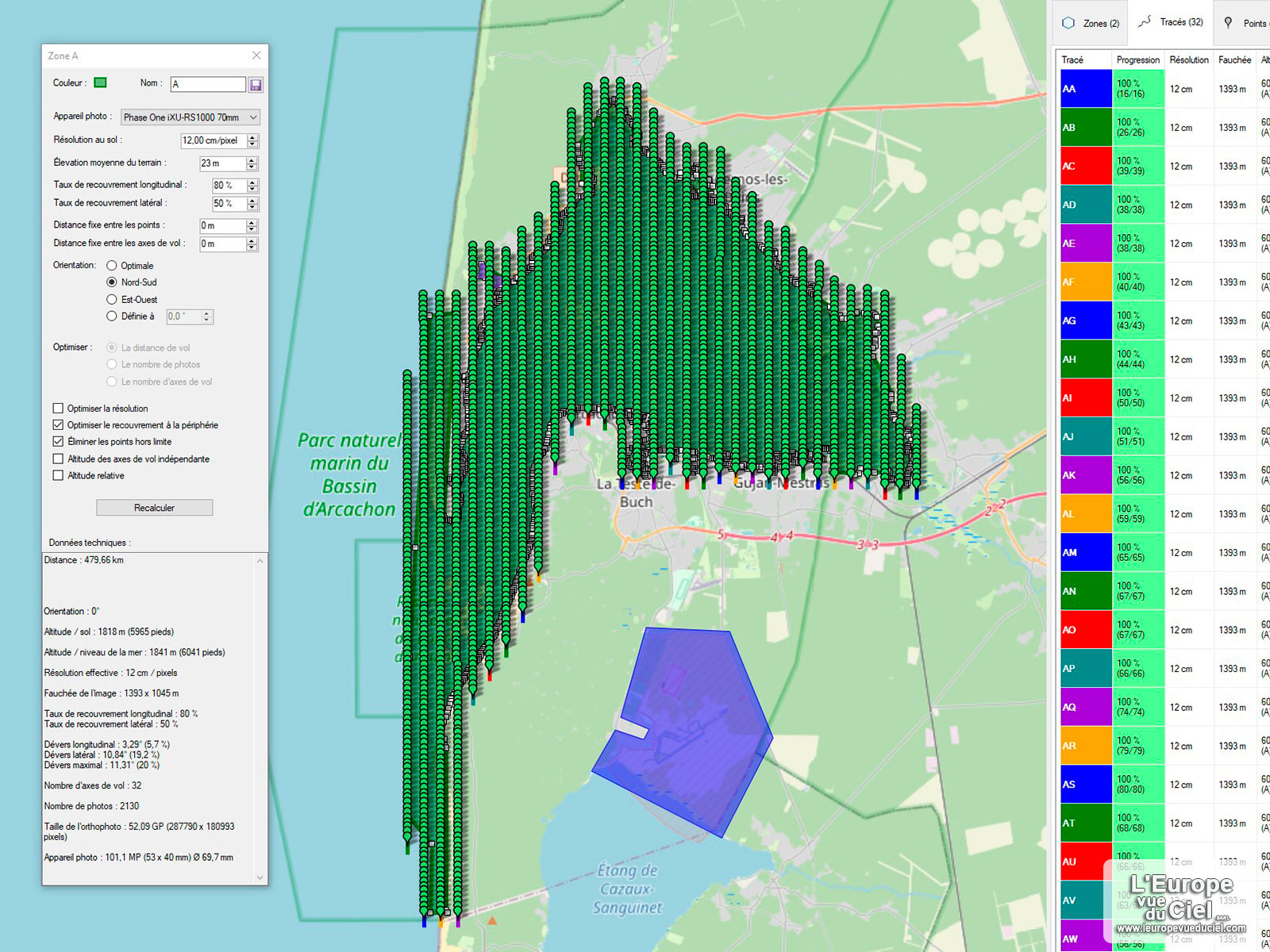Close the Zone A panel
Screen dimensions: 1270x952
[256, 56]
